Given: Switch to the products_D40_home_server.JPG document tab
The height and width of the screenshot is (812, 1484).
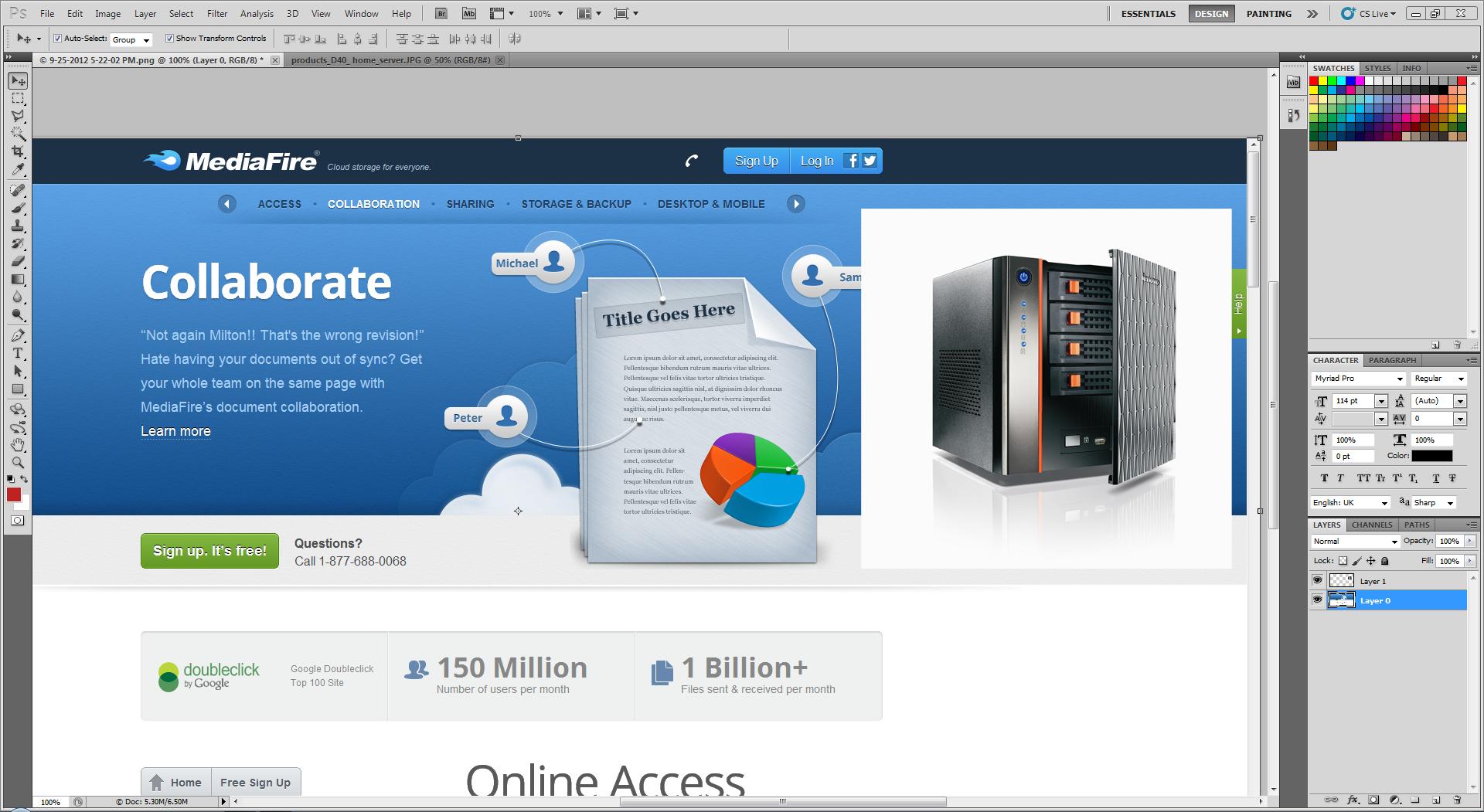Looking at the screenshot, I should (x=391, y=60).
